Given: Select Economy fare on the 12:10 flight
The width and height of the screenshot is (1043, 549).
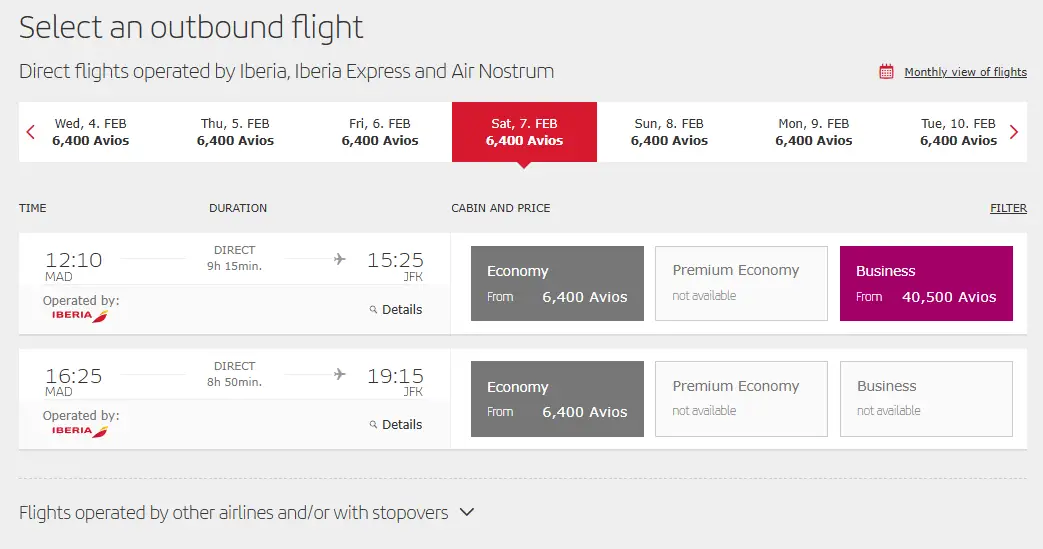Looking at the screenshot, I should pos(557,284).
